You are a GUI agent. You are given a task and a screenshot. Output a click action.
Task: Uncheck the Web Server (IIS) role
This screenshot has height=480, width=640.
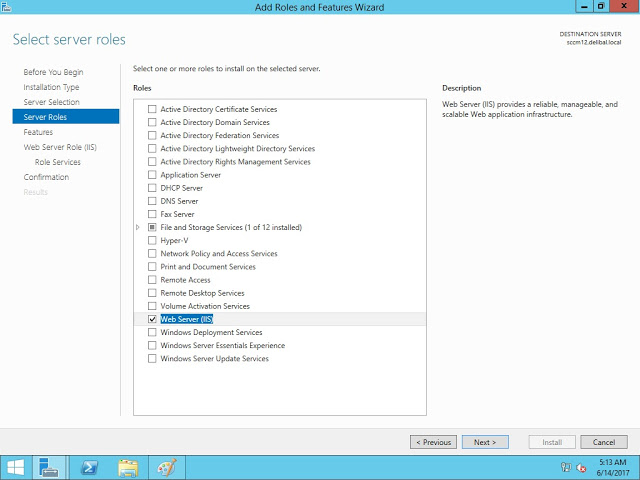tap(152, 319)
